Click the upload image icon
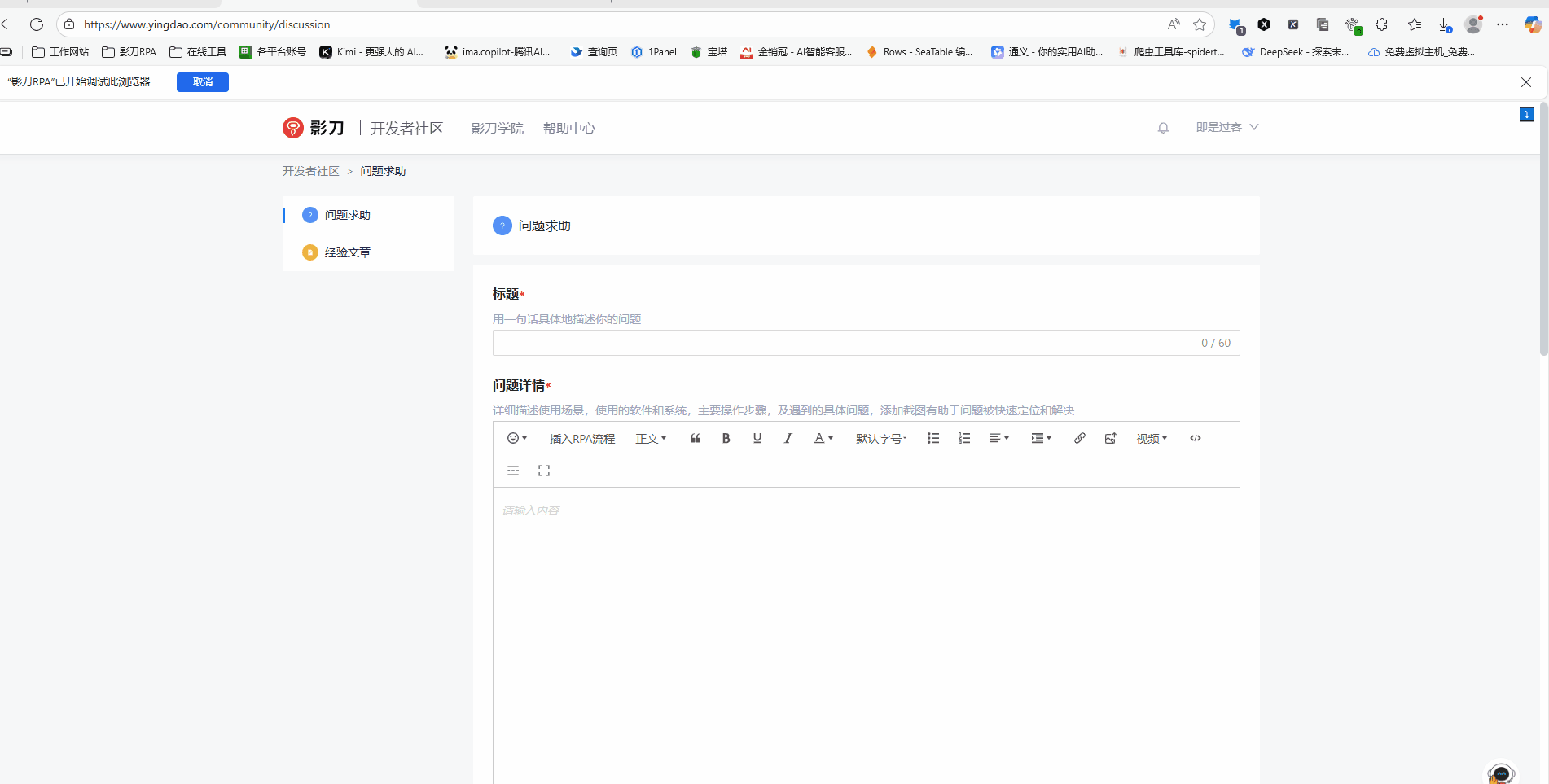 1110,438
